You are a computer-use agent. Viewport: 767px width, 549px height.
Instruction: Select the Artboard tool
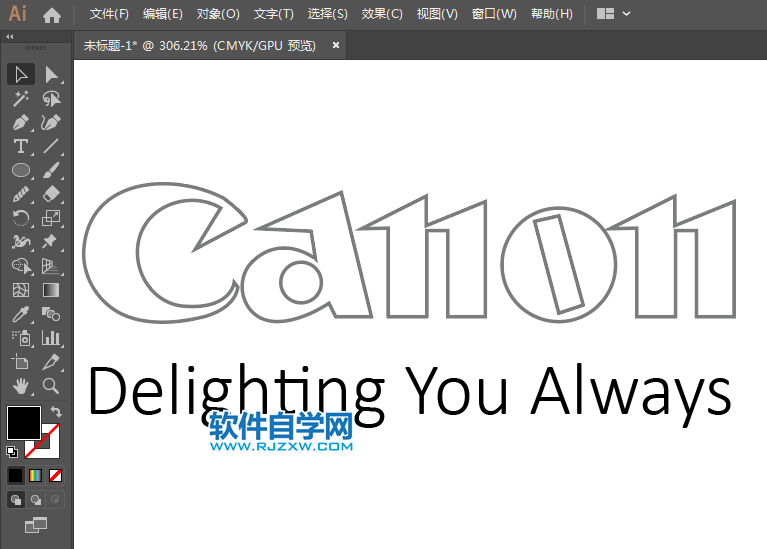(x=21, y=362)
